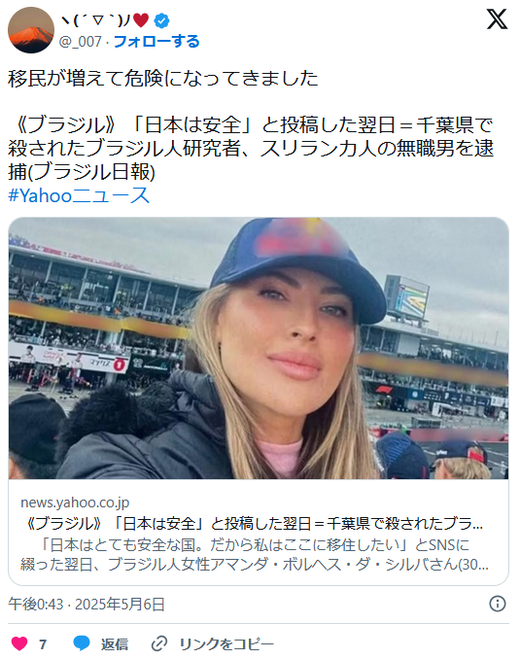This screenshot has height=659, width=520.
Task: Click the chain link copy icon
Action: click(x=159, y=643)
